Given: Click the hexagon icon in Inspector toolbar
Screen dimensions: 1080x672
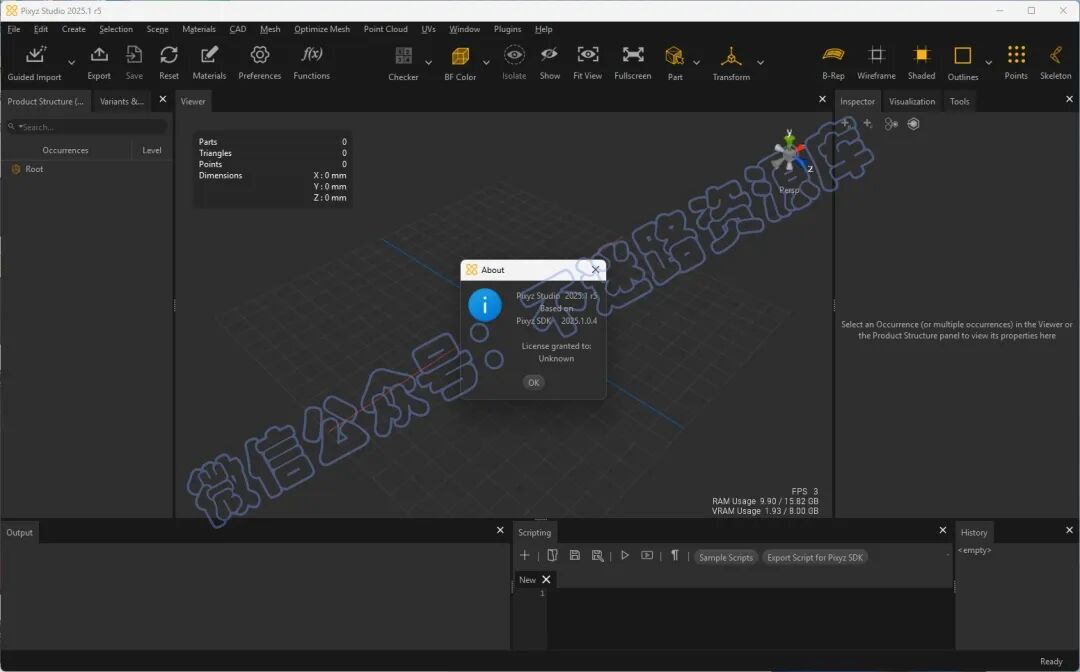Looking at the screenshot, I should point(913,124).
